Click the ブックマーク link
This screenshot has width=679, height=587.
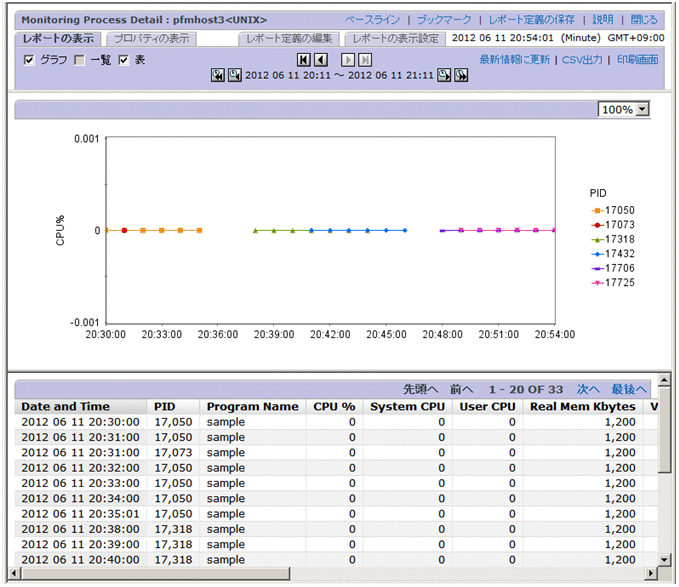(x=443, y=19)
